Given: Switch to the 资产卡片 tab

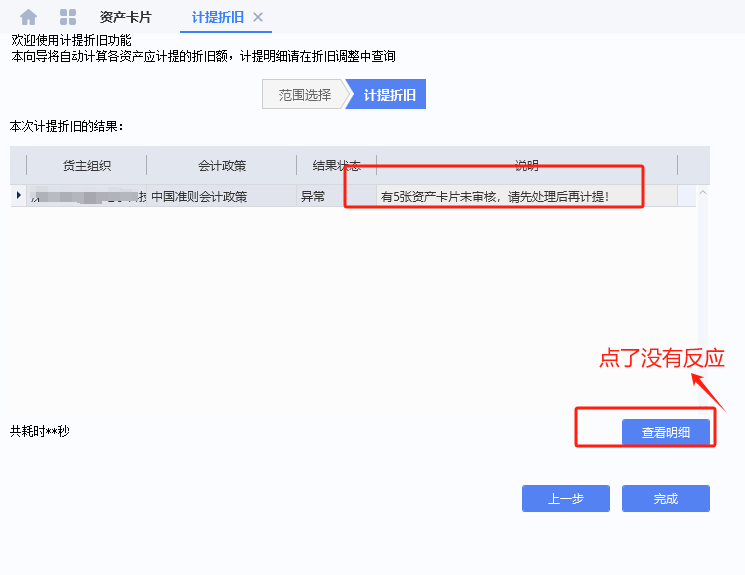Looking at the screenshot, I should [125, 18].
